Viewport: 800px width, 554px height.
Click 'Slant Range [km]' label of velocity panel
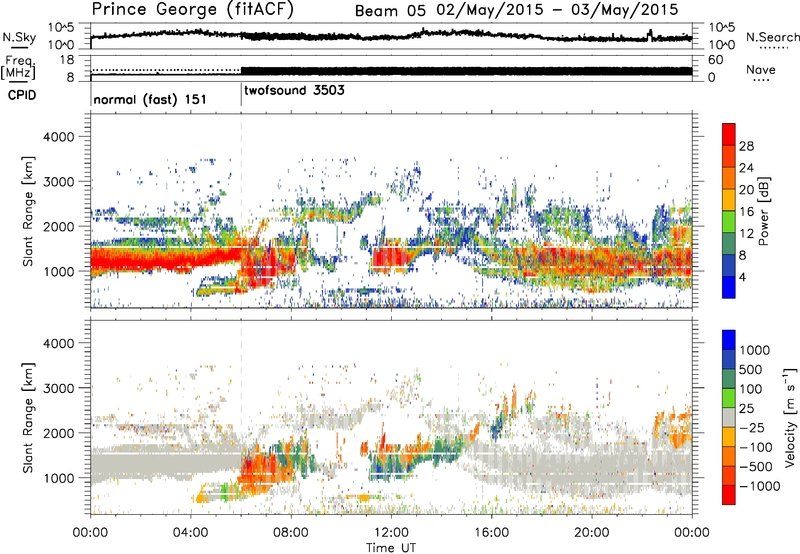tap(28, 418)
